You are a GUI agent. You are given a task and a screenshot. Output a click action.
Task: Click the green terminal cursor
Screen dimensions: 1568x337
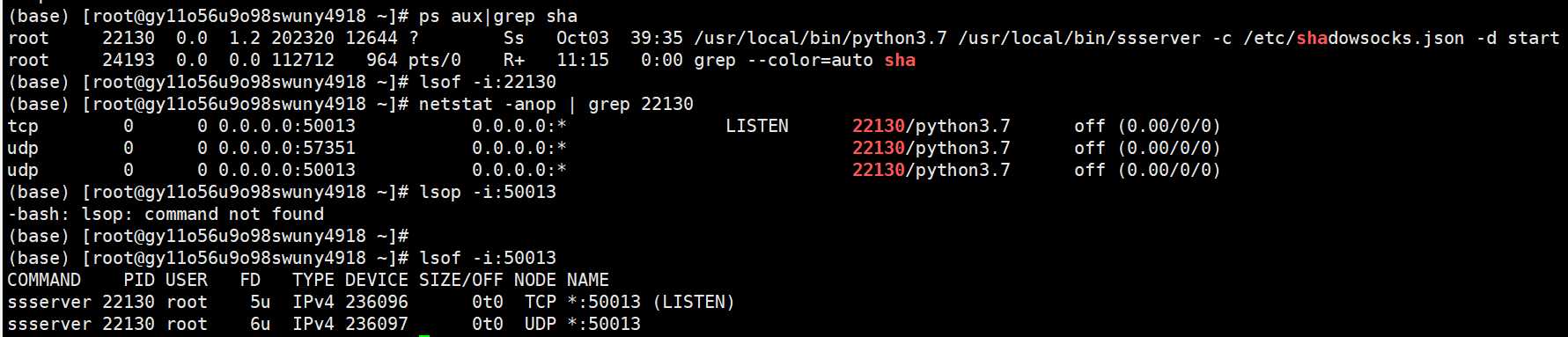424,334
